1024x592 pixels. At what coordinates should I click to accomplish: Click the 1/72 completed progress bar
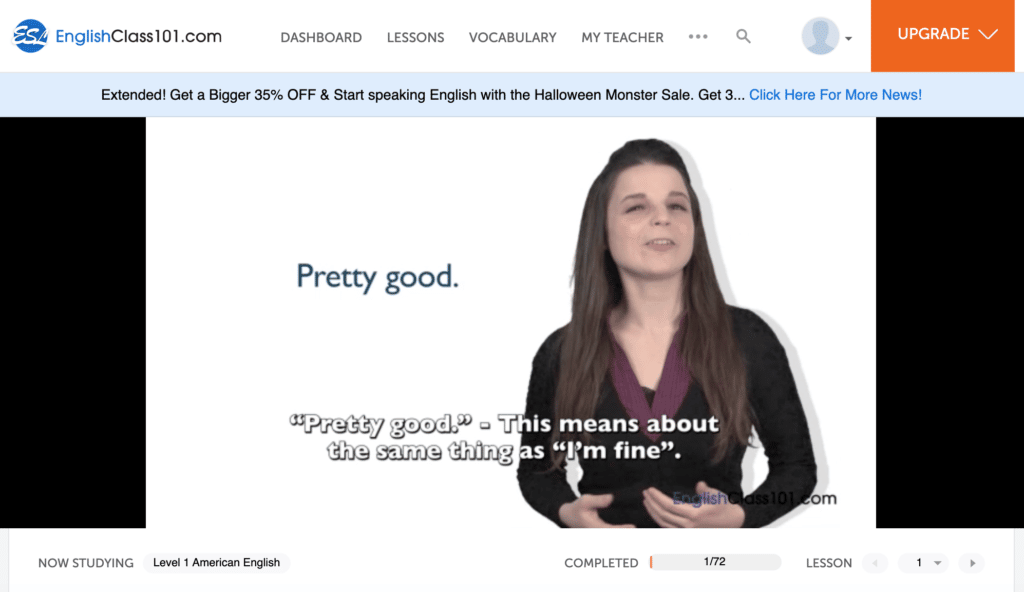coord(715,562)
